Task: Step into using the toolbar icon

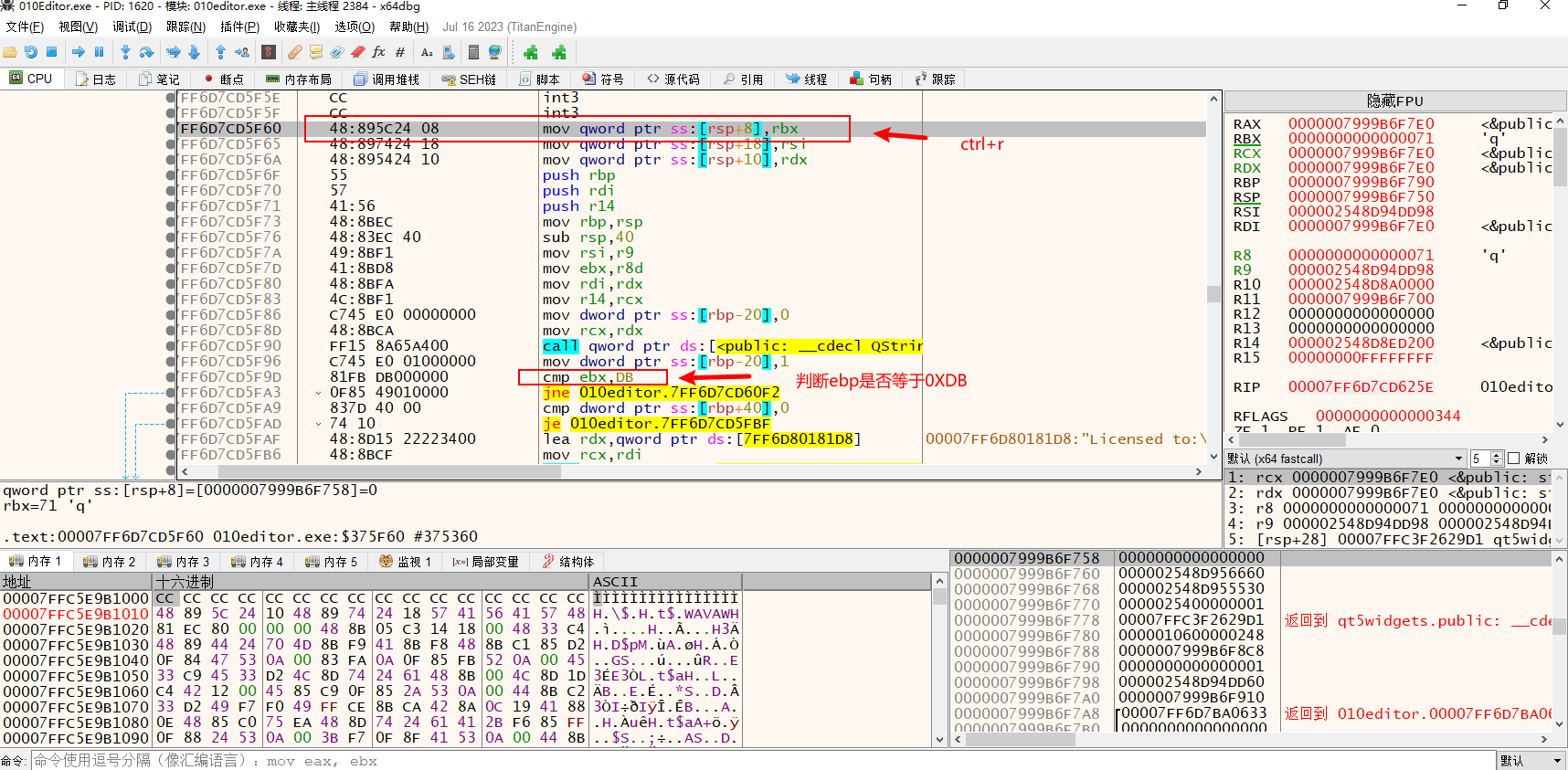Action: 126,52
